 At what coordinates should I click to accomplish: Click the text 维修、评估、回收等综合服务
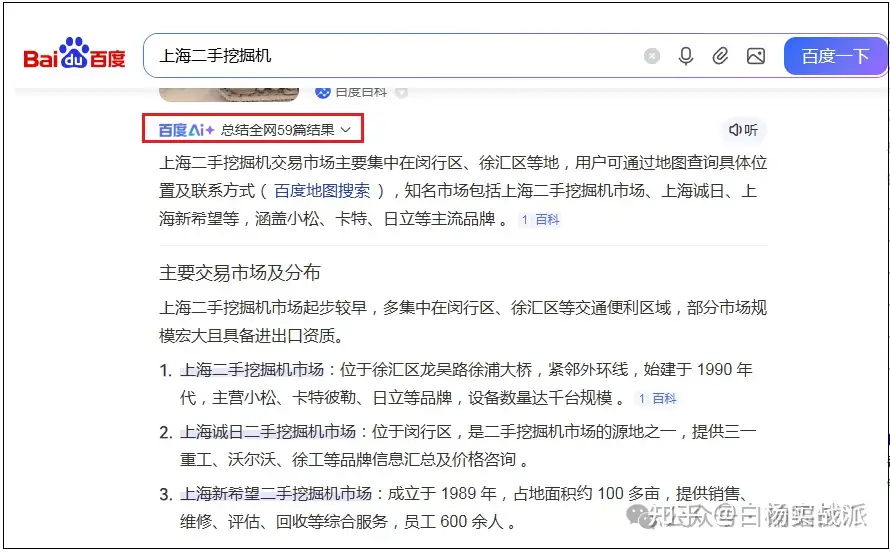(284, 521)
